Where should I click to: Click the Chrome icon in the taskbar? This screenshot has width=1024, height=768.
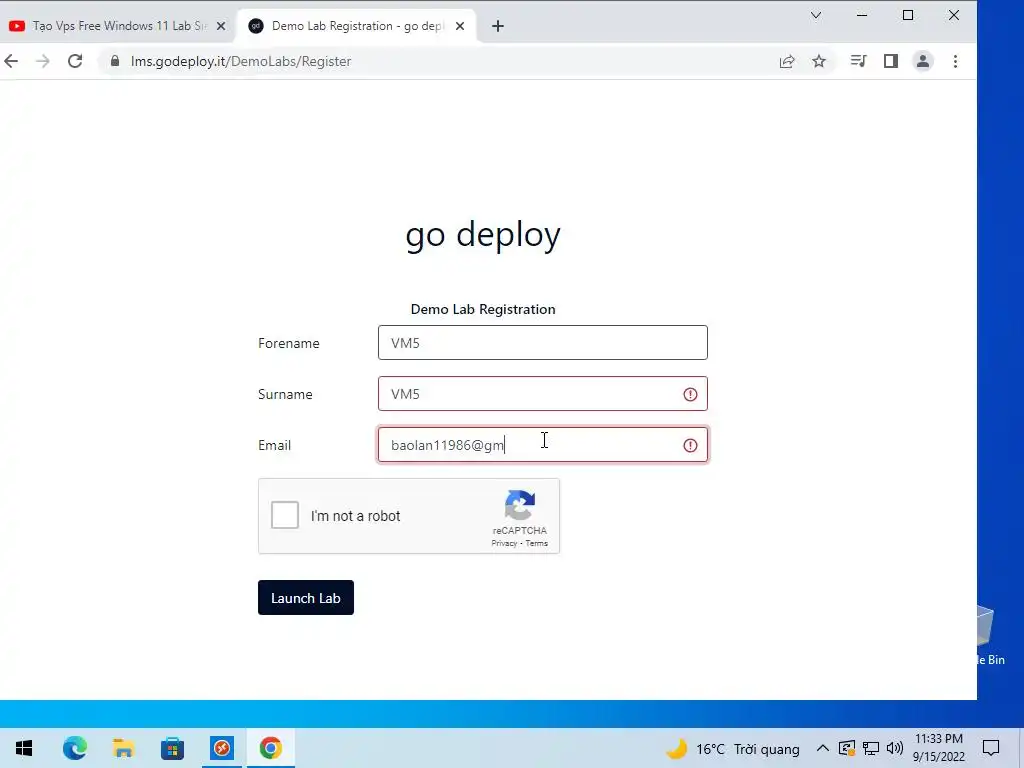[270, 748]
